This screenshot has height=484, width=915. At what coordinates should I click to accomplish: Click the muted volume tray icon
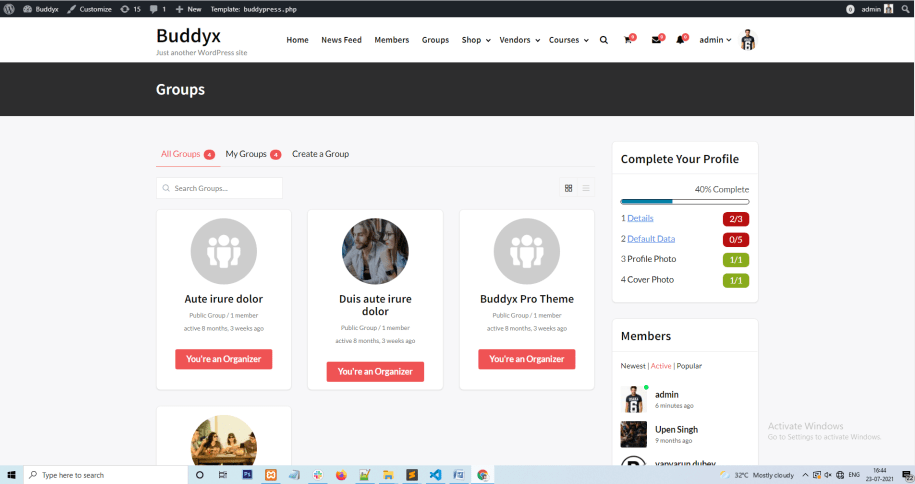click(x=828, y=475)
